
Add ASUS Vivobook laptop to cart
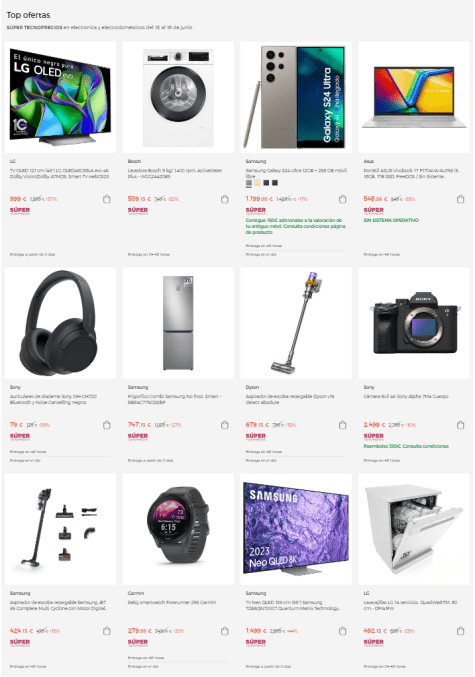tap(460, 199)
